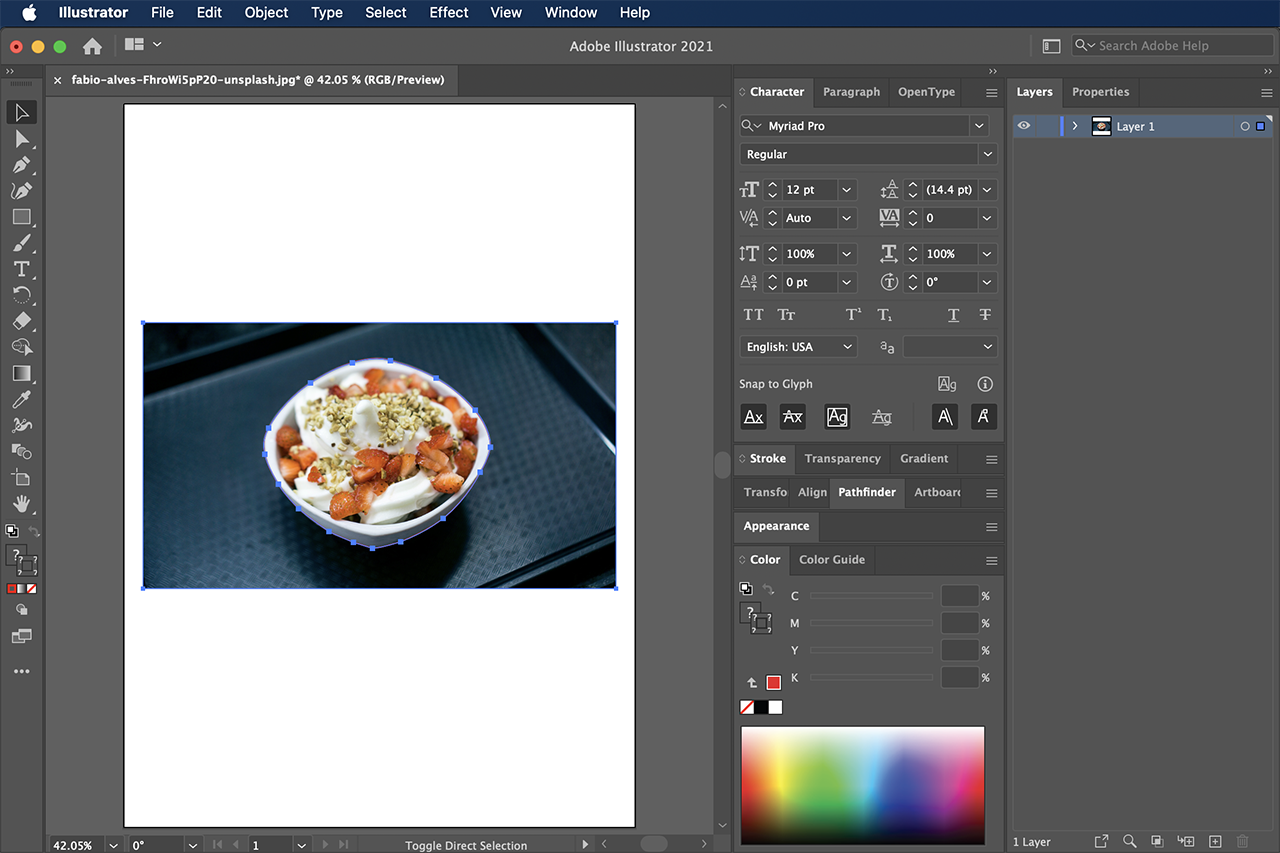
Task: Click the Change Screen Mode icon
Action: pos(22,636)
